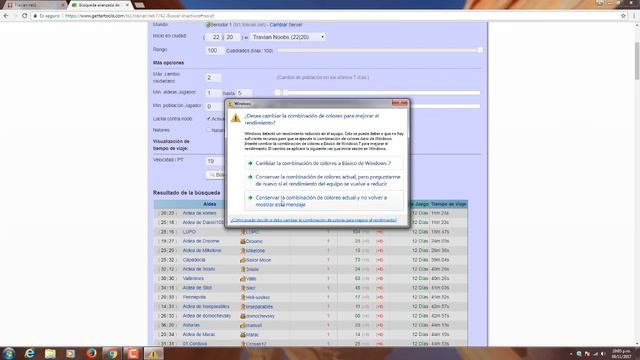Open the 'Sailor Moon' player link
The height and width of the screenshot is (360, 640).
click(x=258, y=260)
